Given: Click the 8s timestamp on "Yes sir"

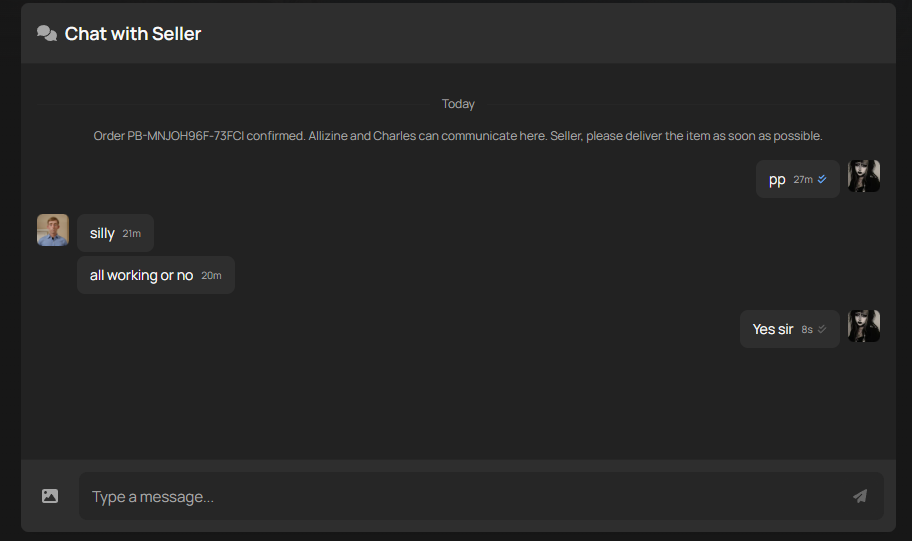Looking at the screenshot, I should click(x=806, y=330).
